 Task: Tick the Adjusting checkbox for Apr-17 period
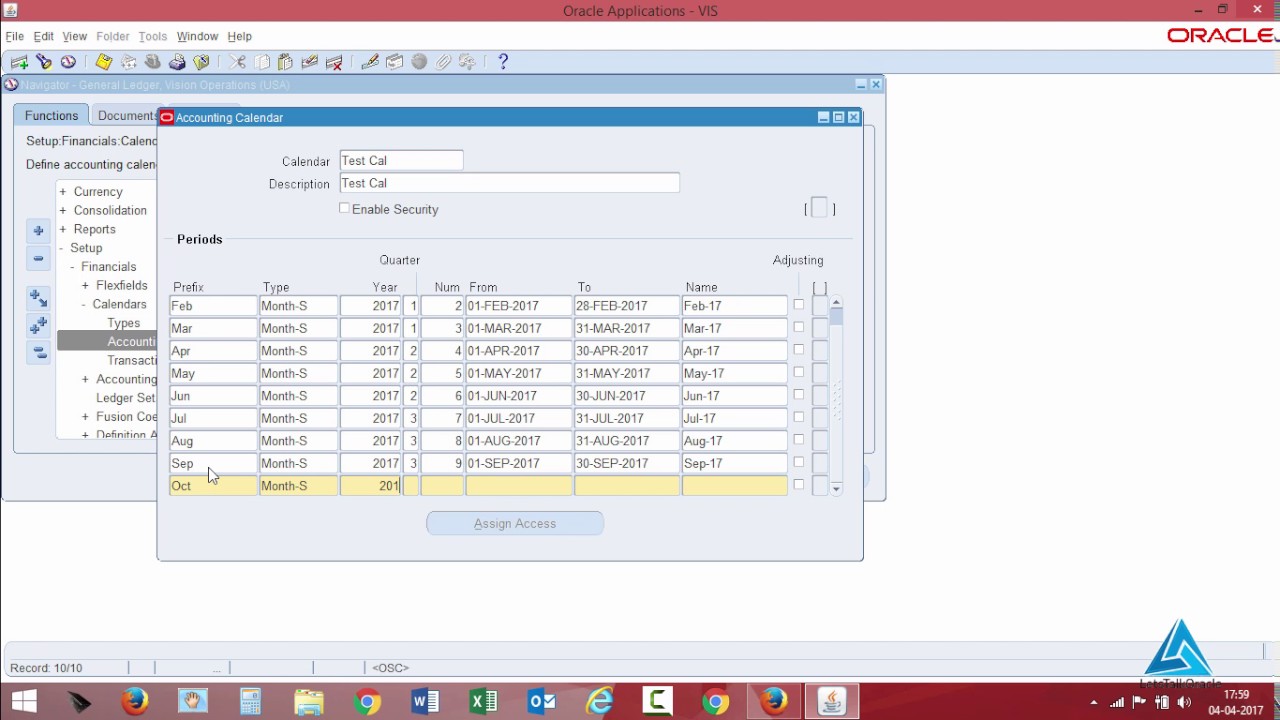tap(798, 350)
